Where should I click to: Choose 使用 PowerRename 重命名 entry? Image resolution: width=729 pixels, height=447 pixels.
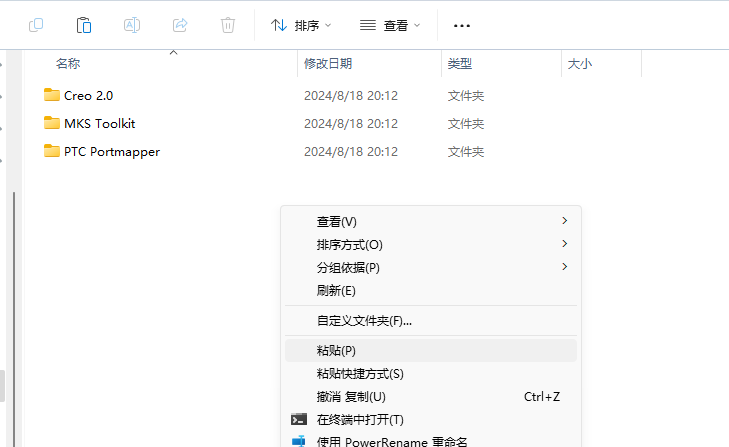[431, 441]
